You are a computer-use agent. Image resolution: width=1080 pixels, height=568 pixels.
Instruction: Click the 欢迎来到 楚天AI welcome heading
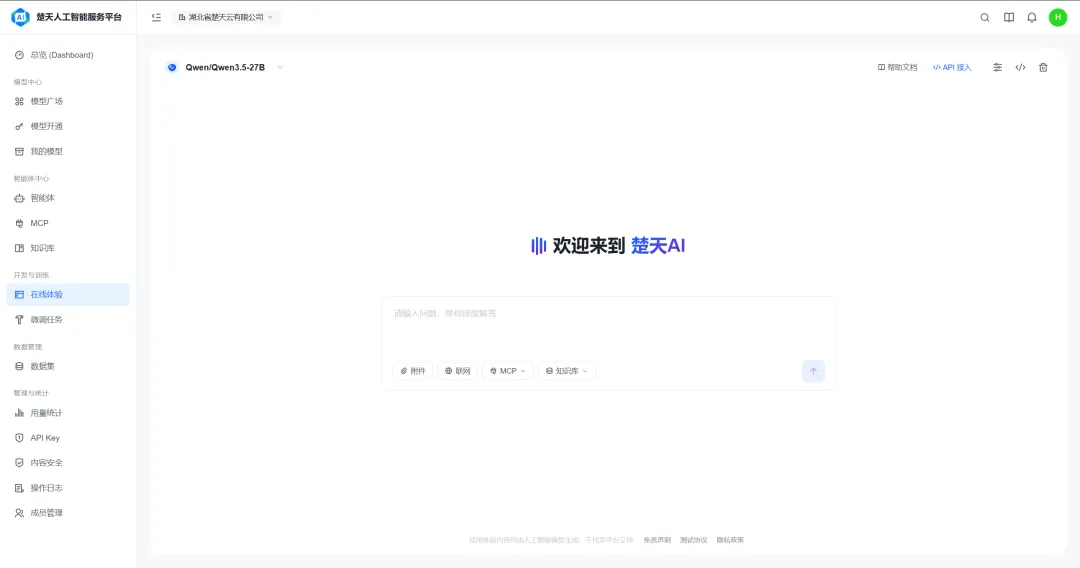pos(608,246)
